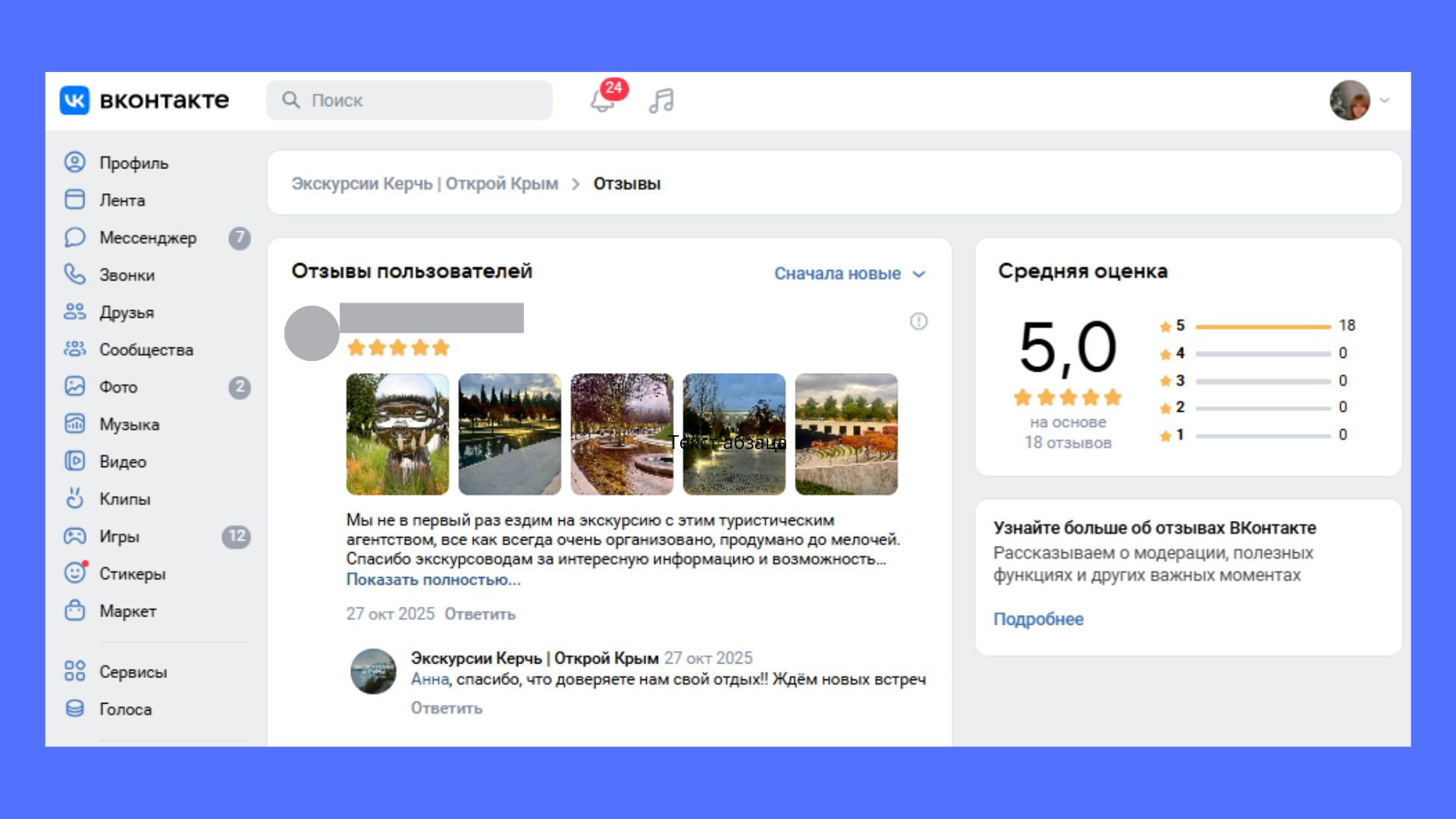
Task: Click the 'Подробнее' link about reviews
Action: tap(1038, 620)
